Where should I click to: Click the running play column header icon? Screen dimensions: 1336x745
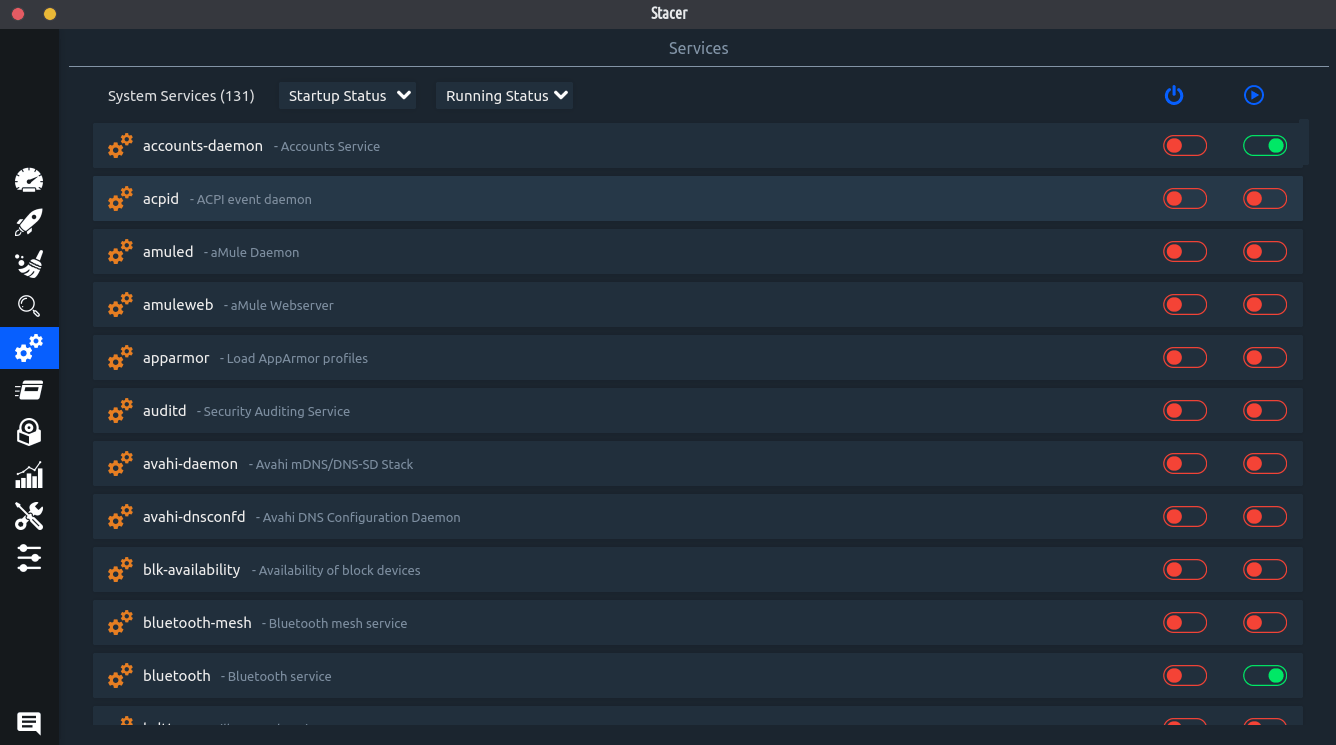1254,96
